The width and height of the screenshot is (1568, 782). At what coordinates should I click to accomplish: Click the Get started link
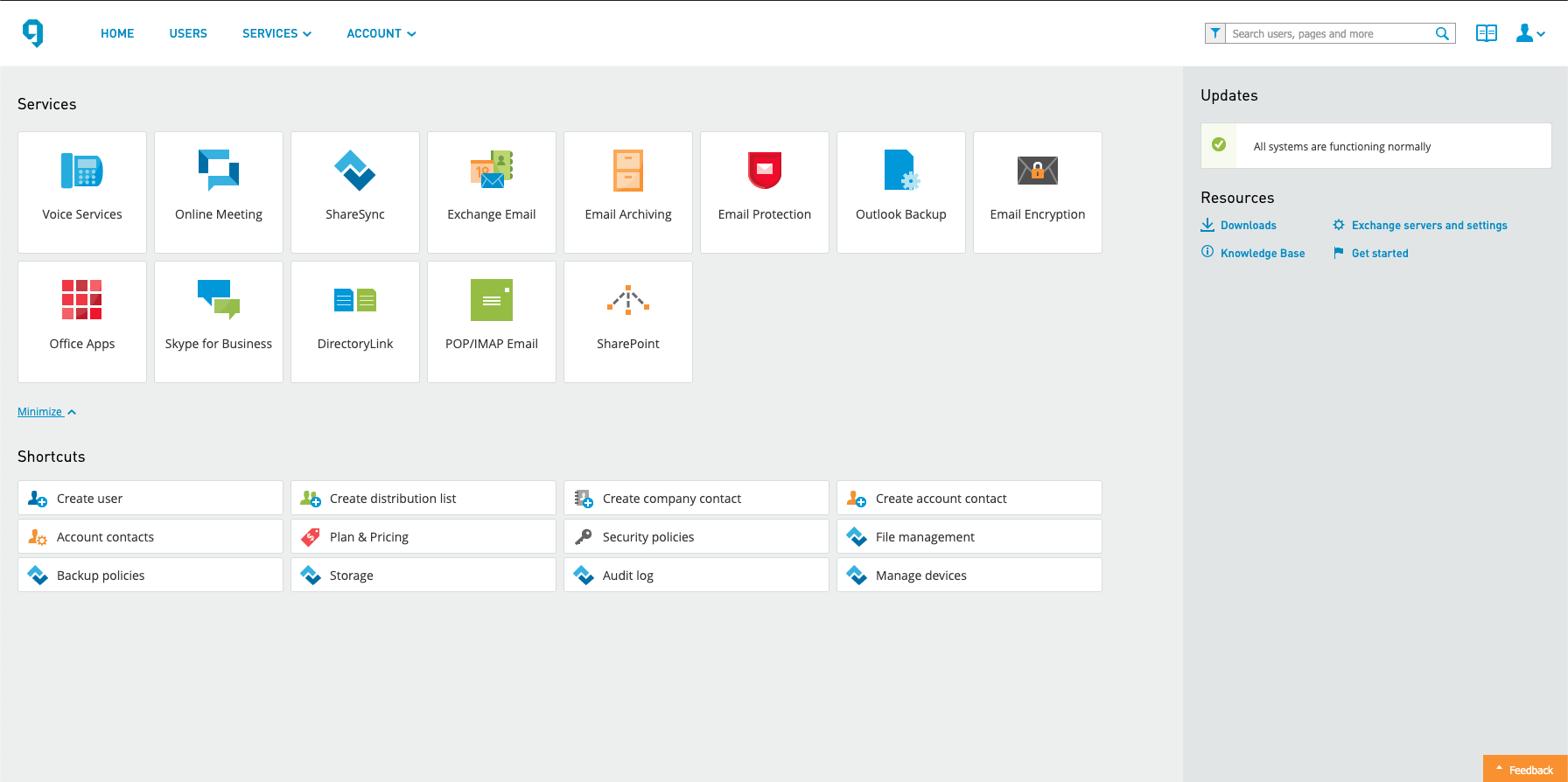point(1370,253)
